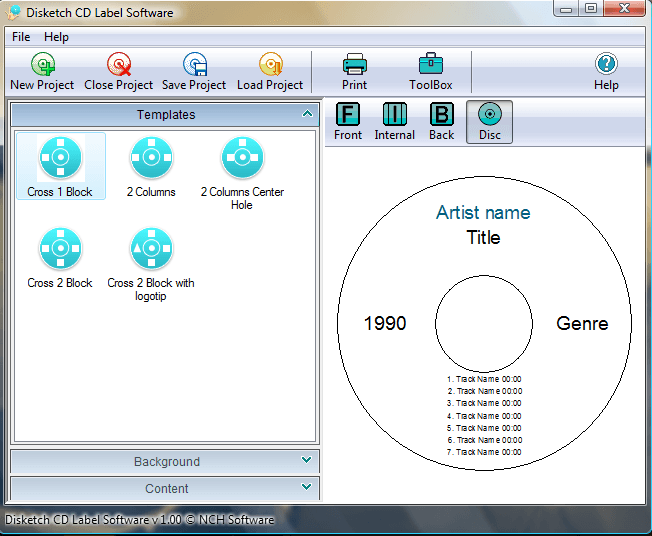
Task: Select the '1990' year text on disc
Action: [385, 323]
